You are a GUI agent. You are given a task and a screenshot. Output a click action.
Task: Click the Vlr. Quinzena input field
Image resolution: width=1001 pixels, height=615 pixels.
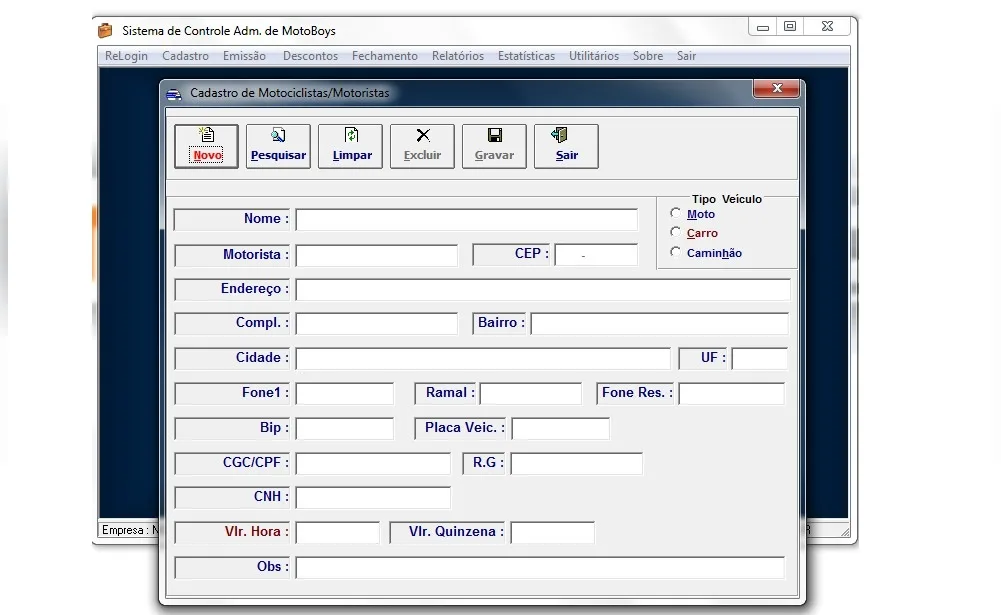coord(553,533)
